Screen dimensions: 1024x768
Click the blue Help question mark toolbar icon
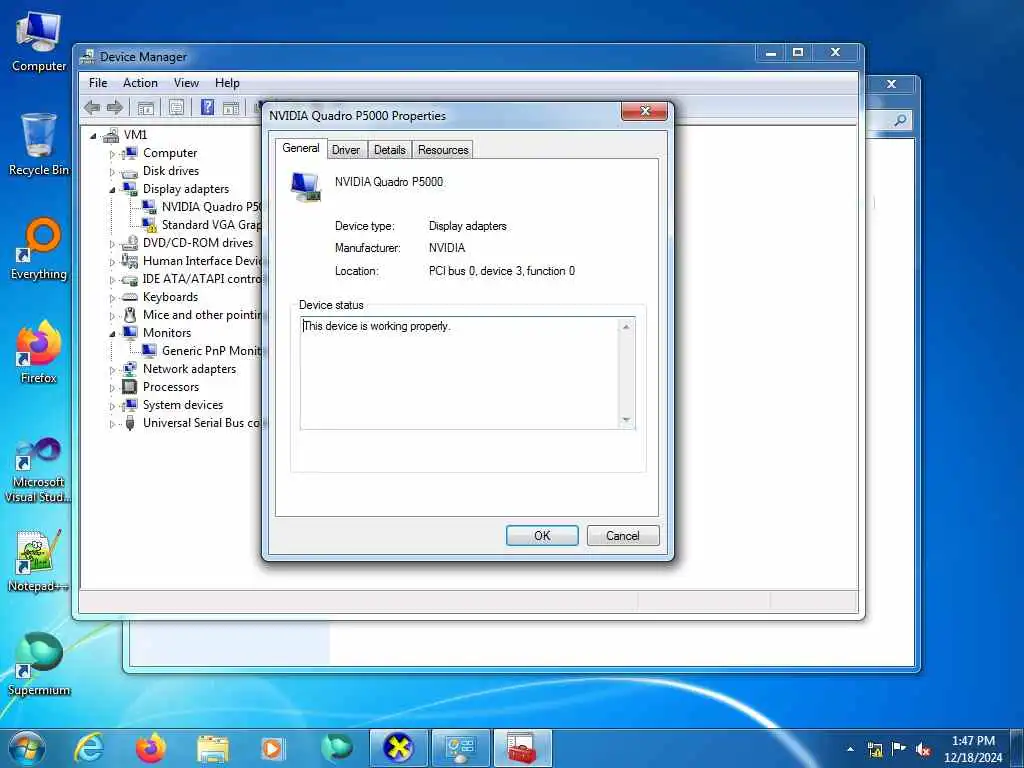click(207, 108)
